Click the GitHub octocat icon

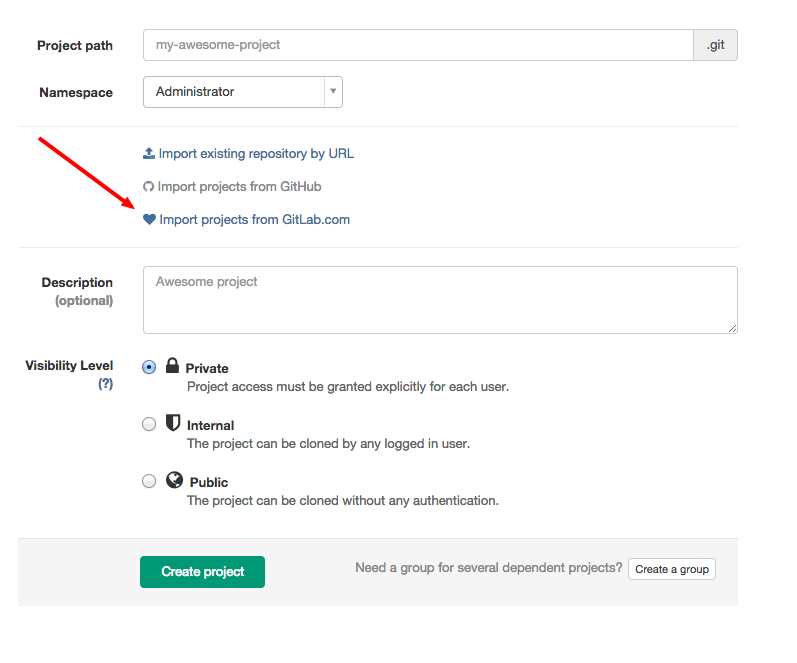pos(149,187)
